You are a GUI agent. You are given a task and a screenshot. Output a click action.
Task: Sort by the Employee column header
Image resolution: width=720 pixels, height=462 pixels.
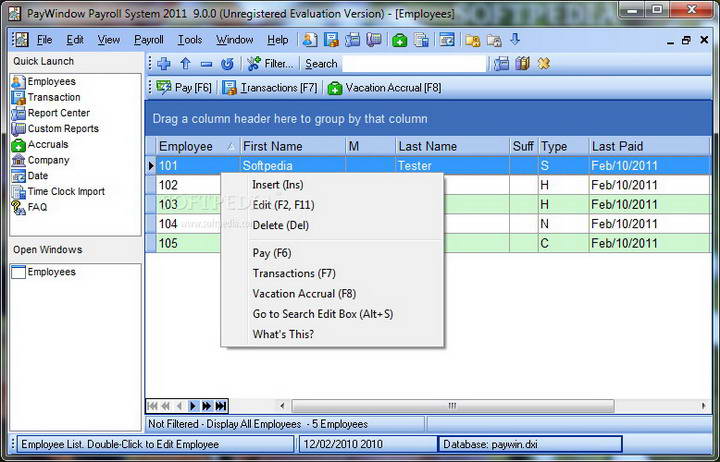197,146
